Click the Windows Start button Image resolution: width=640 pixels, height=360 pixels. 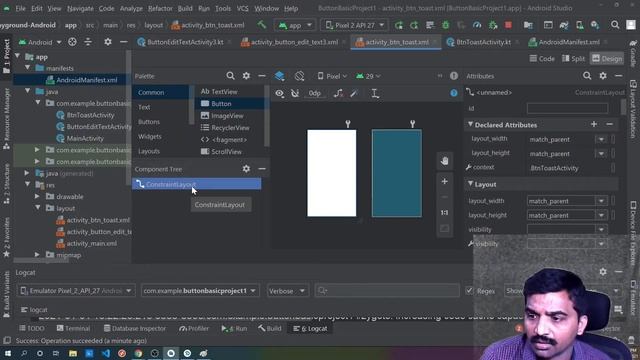pos(8,353)
